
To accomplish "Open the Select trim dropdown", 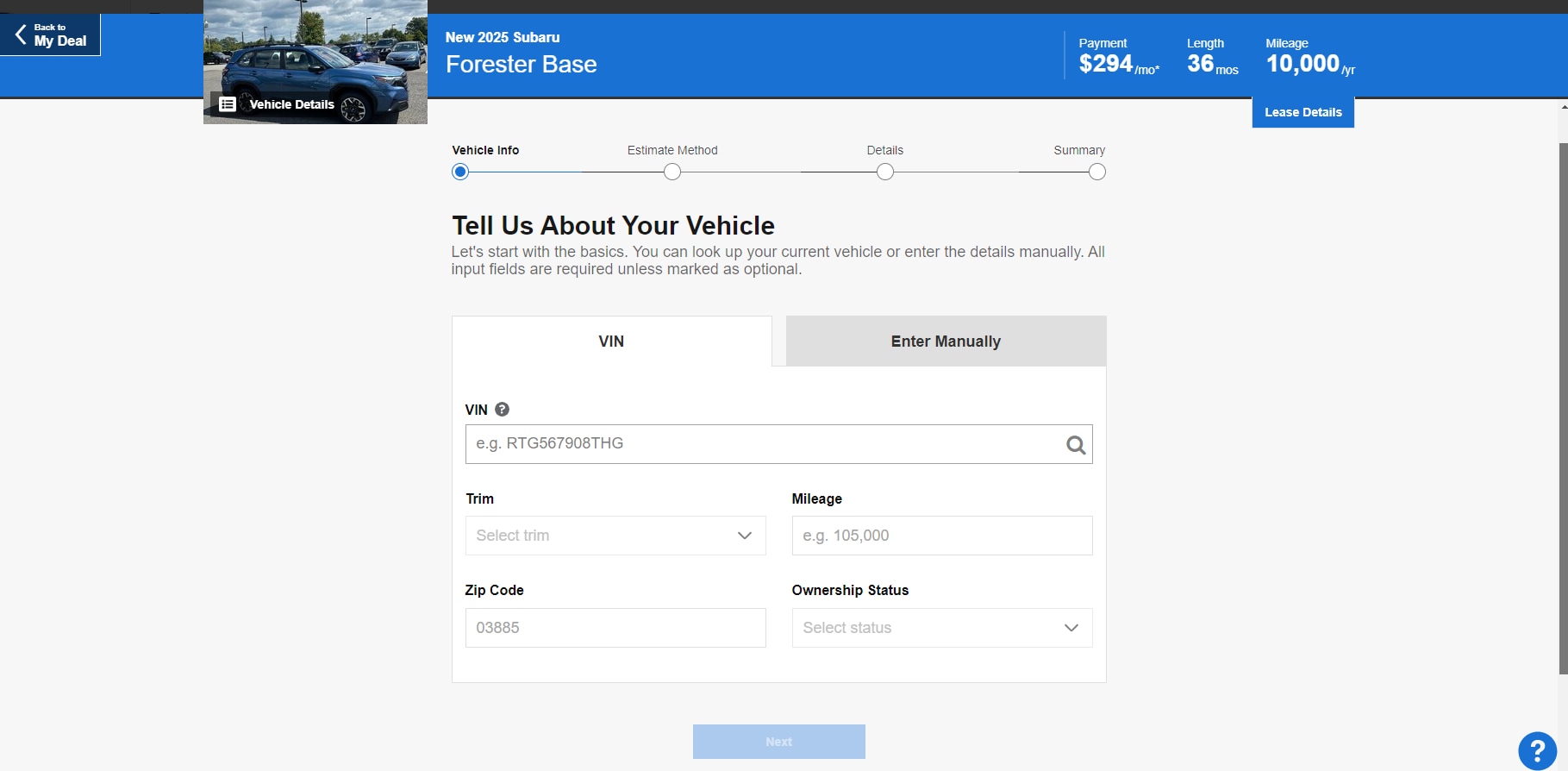I will click(x=615, y=536).
